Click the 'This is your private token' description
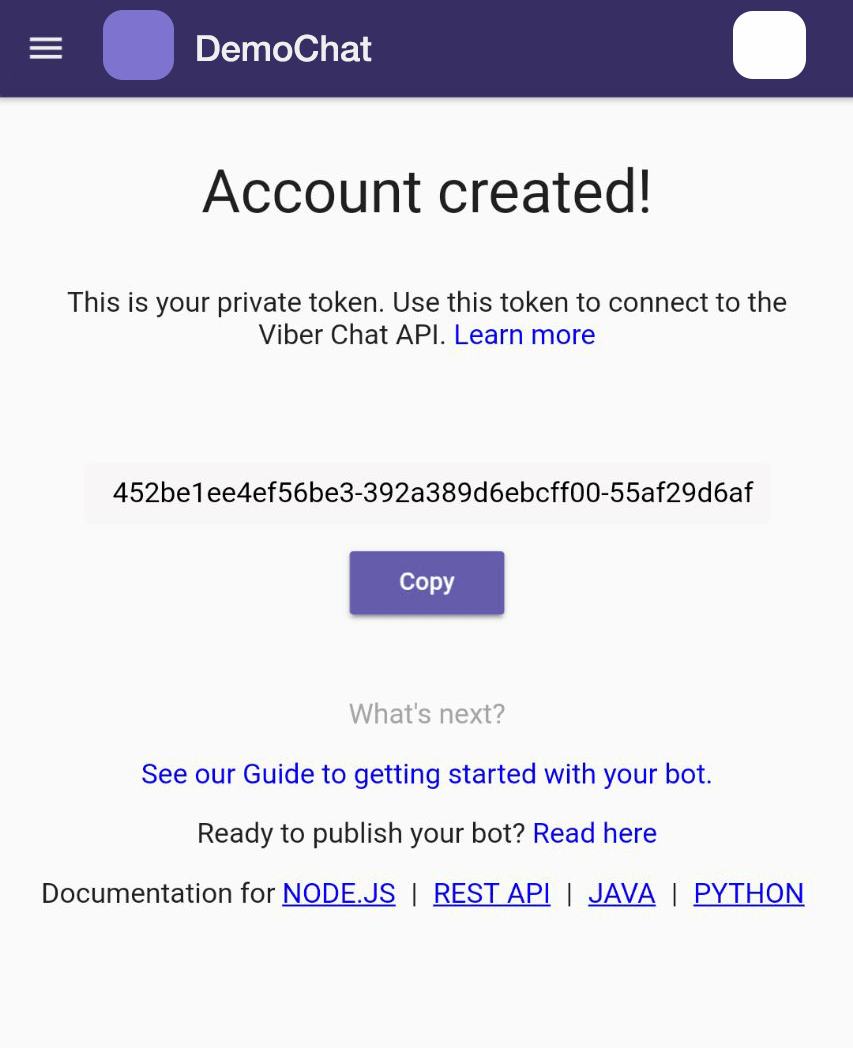This screenshot has width=853, height=1048. coord(426,318)
